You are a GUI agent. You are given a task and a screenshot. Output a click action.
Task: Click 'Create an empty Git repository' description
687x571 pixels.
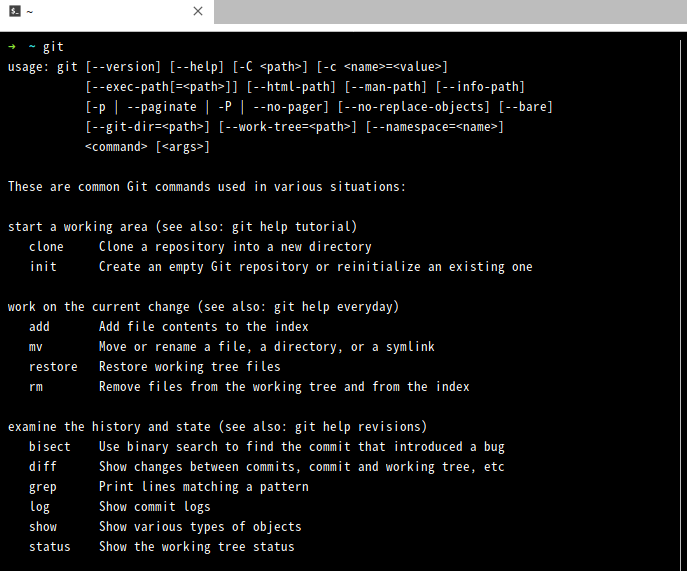click(315, 267)
